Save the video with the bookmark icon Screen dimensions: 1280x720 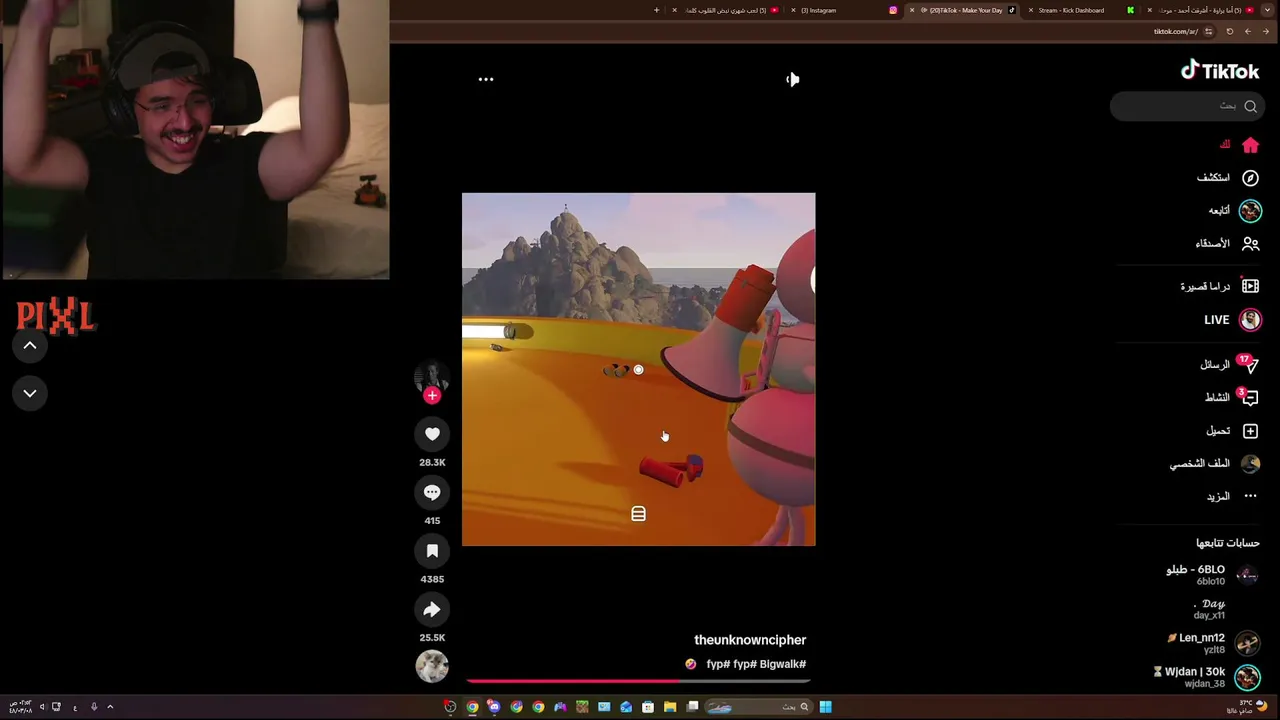[x=432, y=551]
